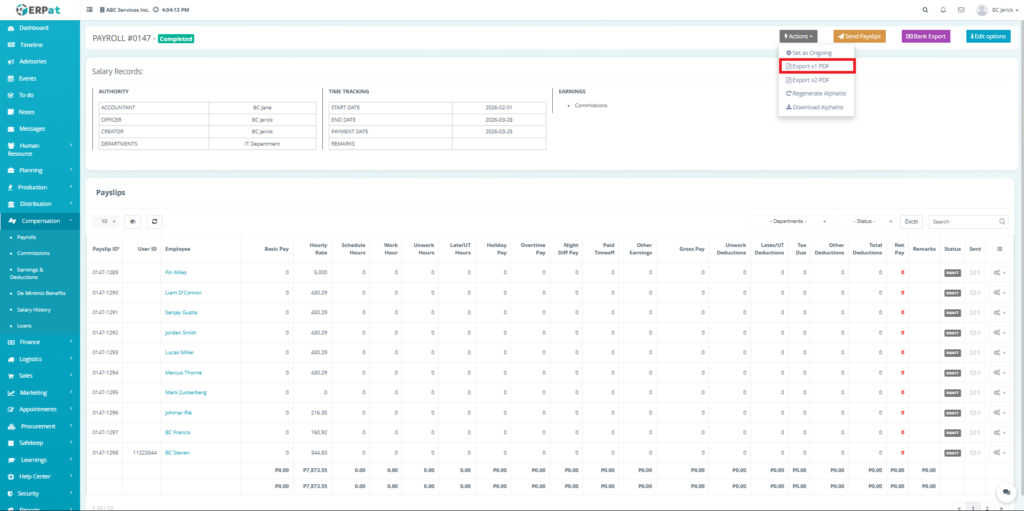1024x511 pixels.
Task: Open the notifications bell icon
Action: point(941,10)
